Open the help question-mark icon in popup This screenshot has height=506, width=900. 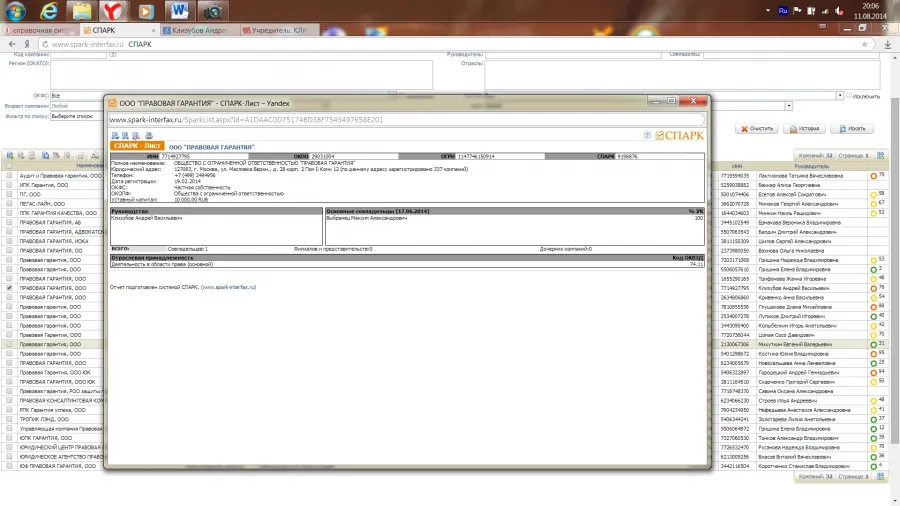(x=647, y=135)
